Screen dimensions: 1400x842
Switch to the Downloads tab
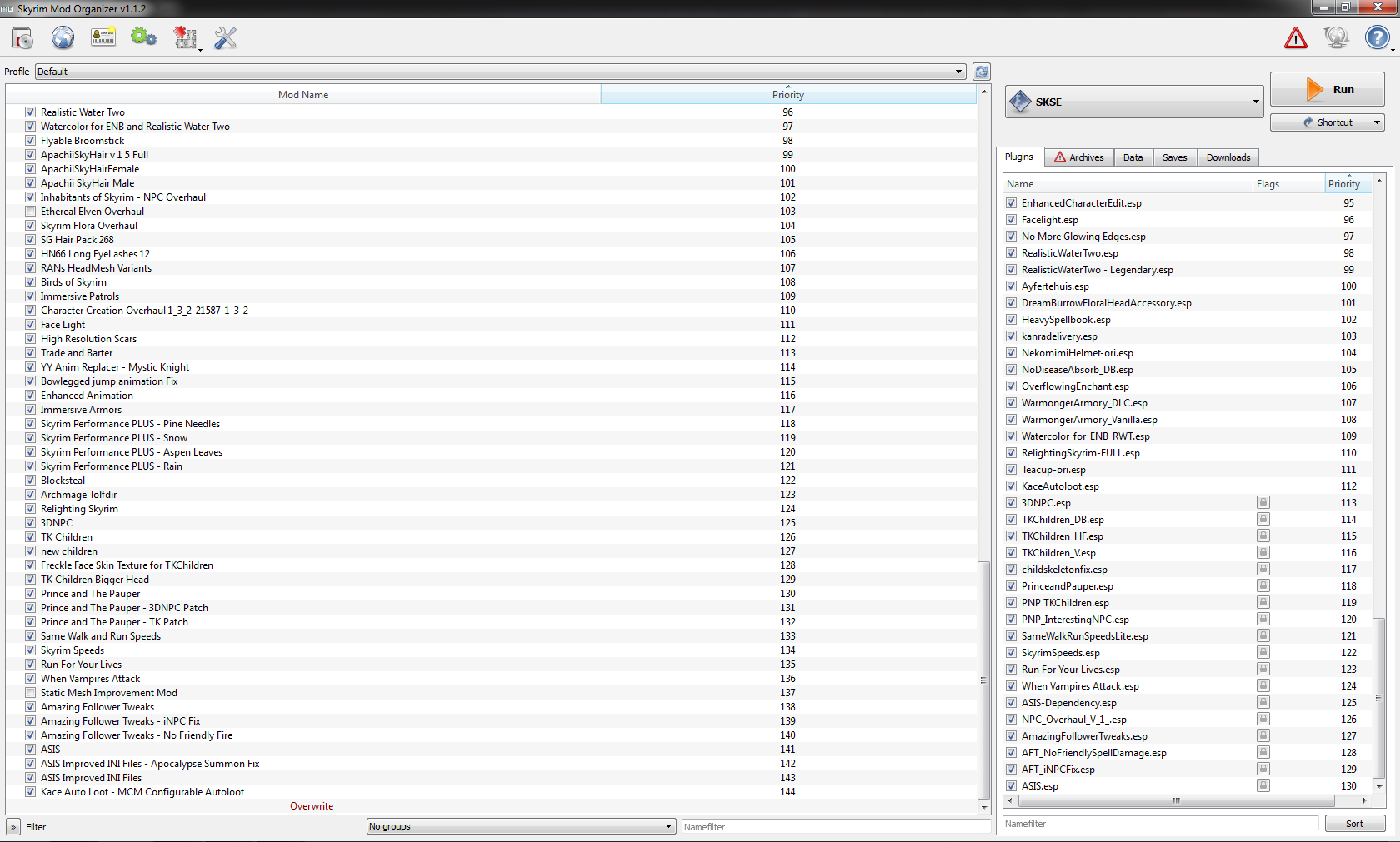(1228, 157)
